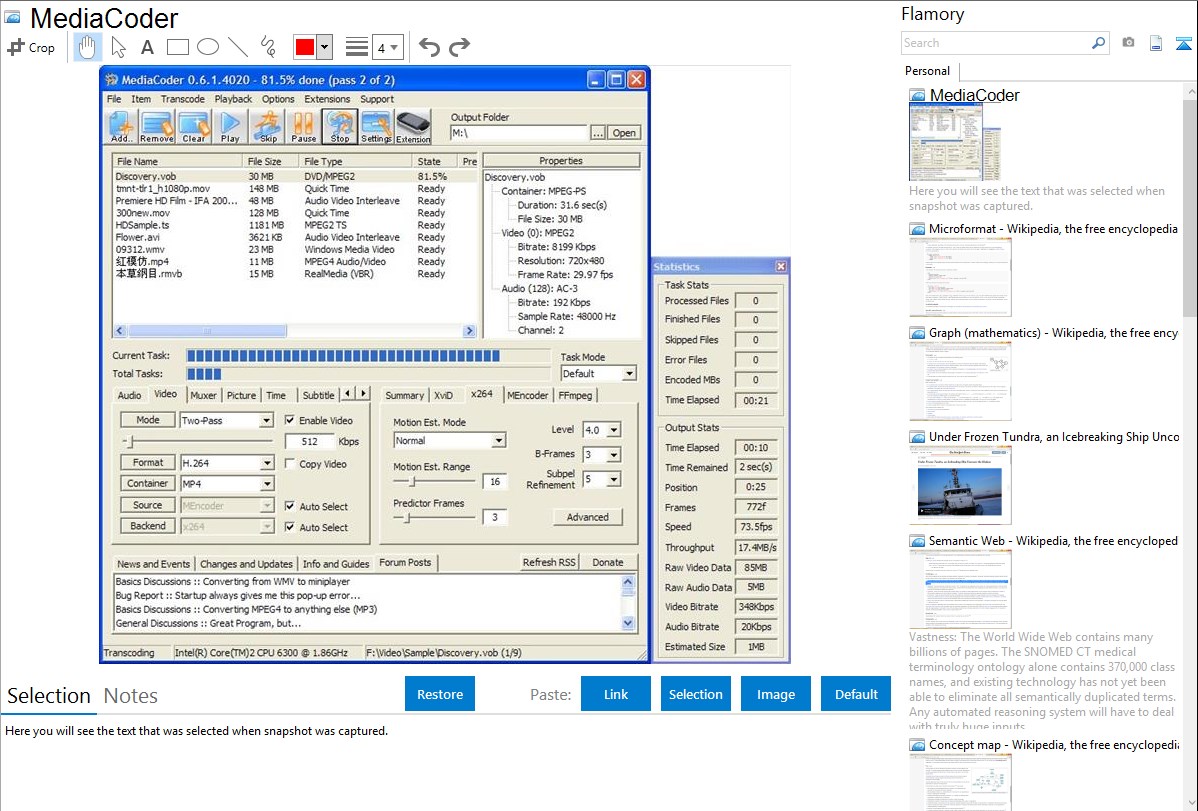This screenshot has height=811, width=1198.
Task: Click the Restore button
Action: 440,694
